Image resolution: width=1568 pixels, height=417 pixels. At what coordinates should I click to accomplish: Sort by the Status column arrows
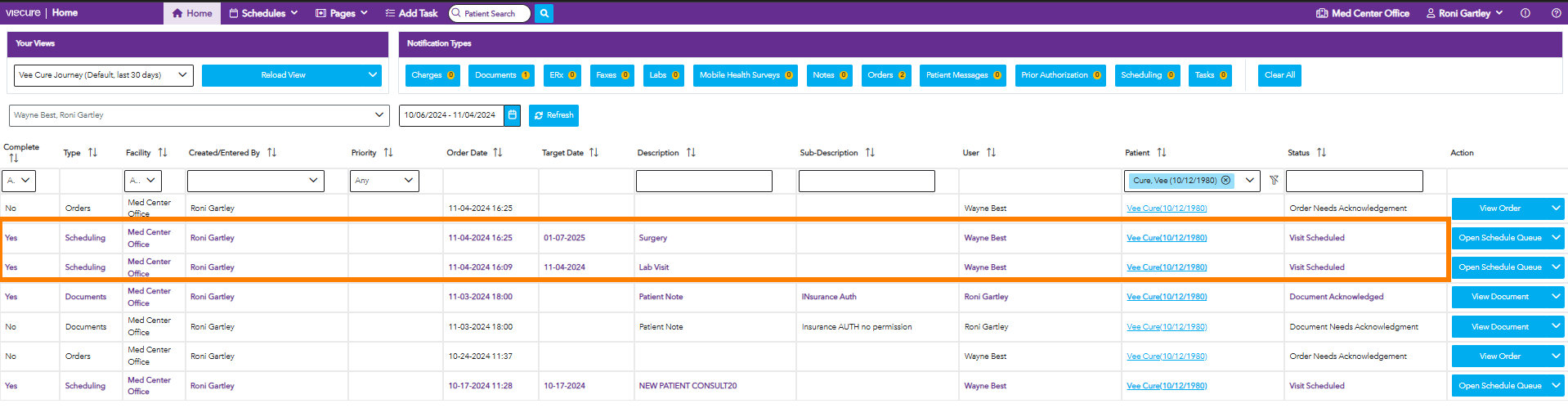(x=1321, y=153)
